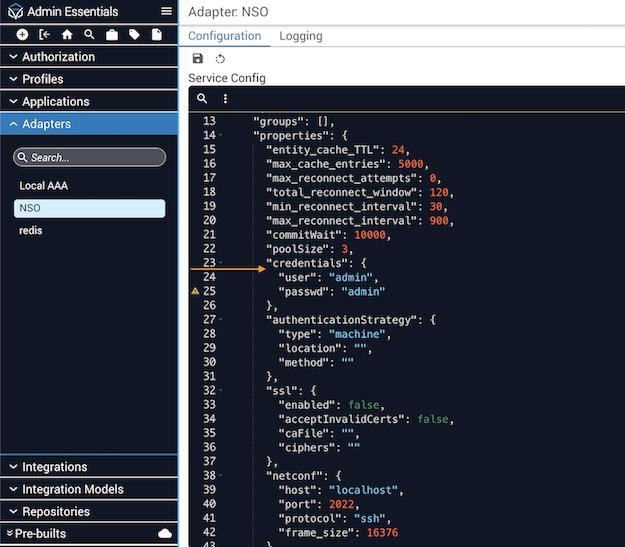
Task: Click the save disk icon above Service Config
Action: [198, 59]
